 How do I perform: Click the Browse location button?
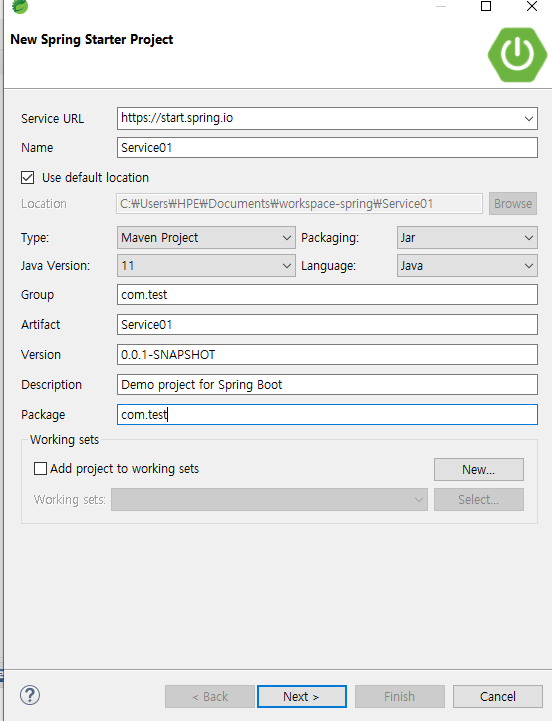[513, 203]
